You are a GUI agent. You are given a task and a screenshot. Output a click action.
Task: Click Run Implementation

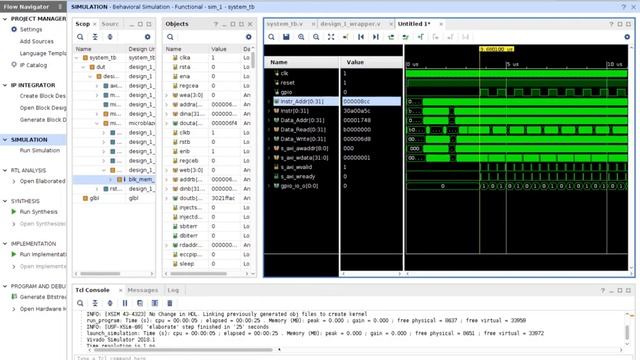(x=43, y=254)
